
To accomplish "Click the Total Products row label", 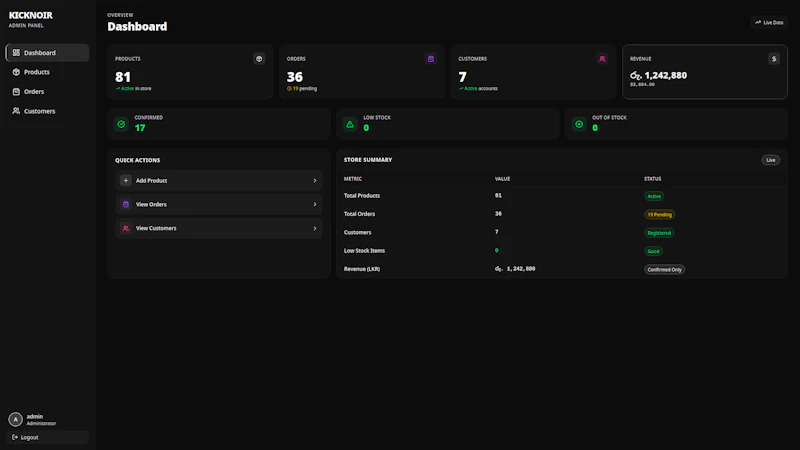I will [x=362, y=196].
